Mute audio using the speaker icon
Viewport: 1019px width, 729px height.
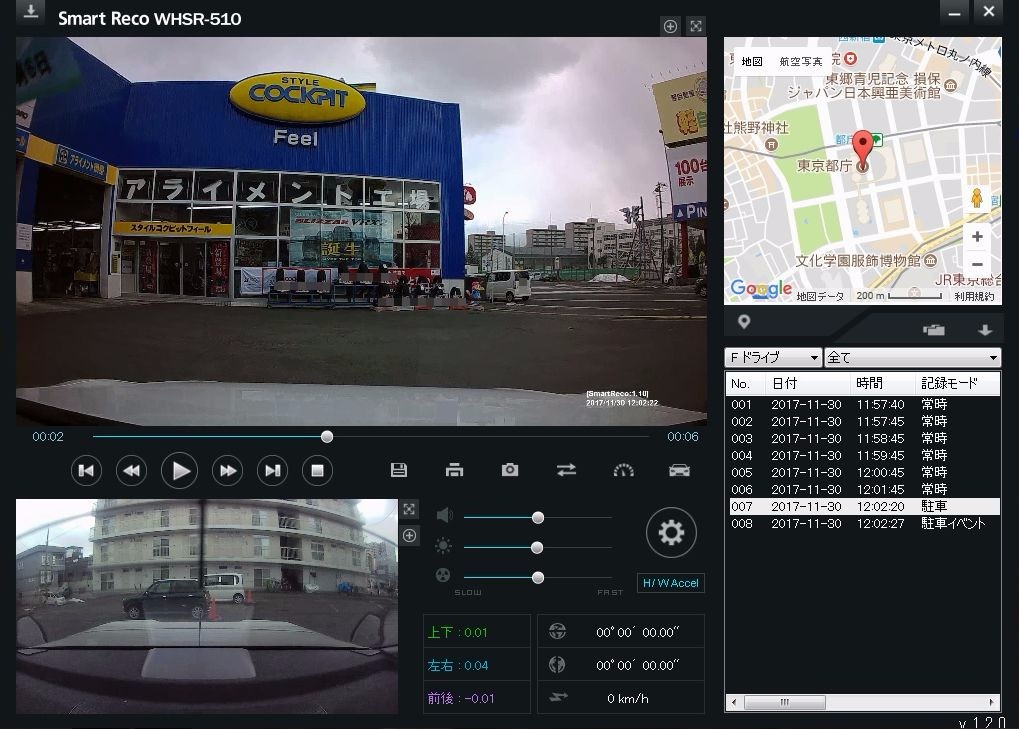(x=445, y=516)
